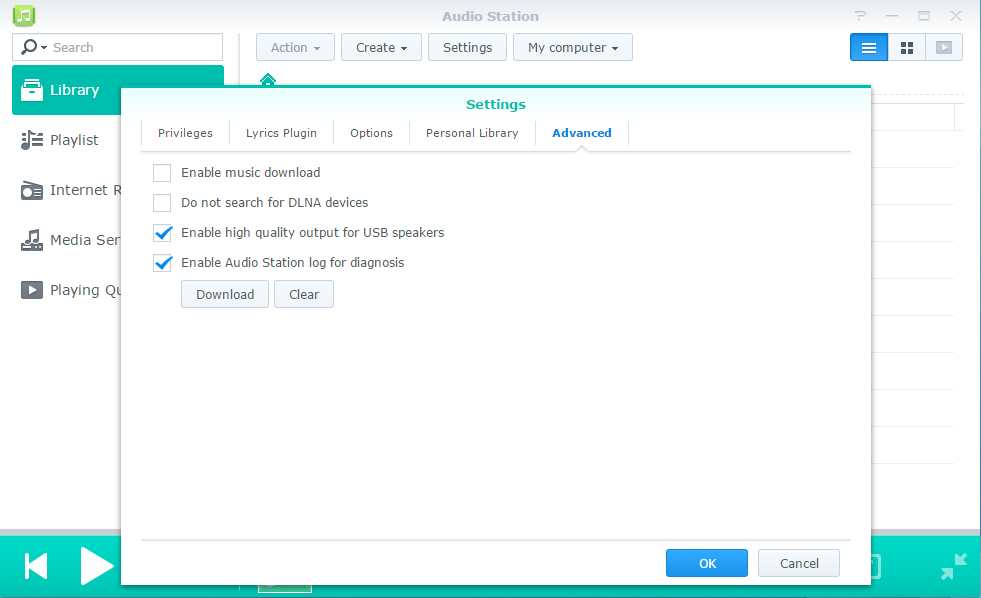Expand the Action dropdown menu
This screenshot has width=981, height=598.
[295, 48]
